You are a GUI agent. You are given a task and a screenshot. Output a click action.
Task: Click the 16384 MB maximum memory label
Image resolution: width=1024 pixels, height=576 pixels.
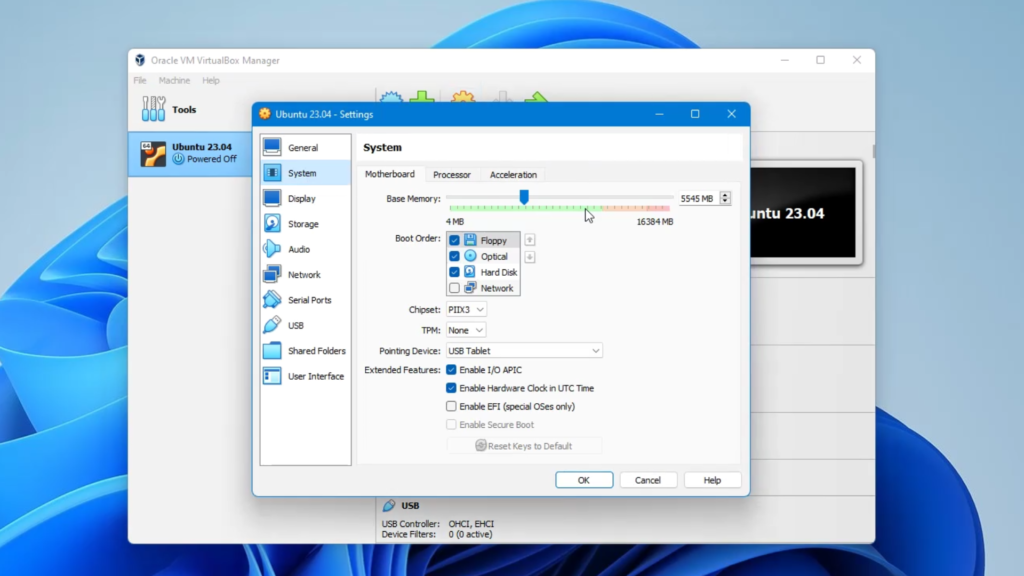(654, 222)
